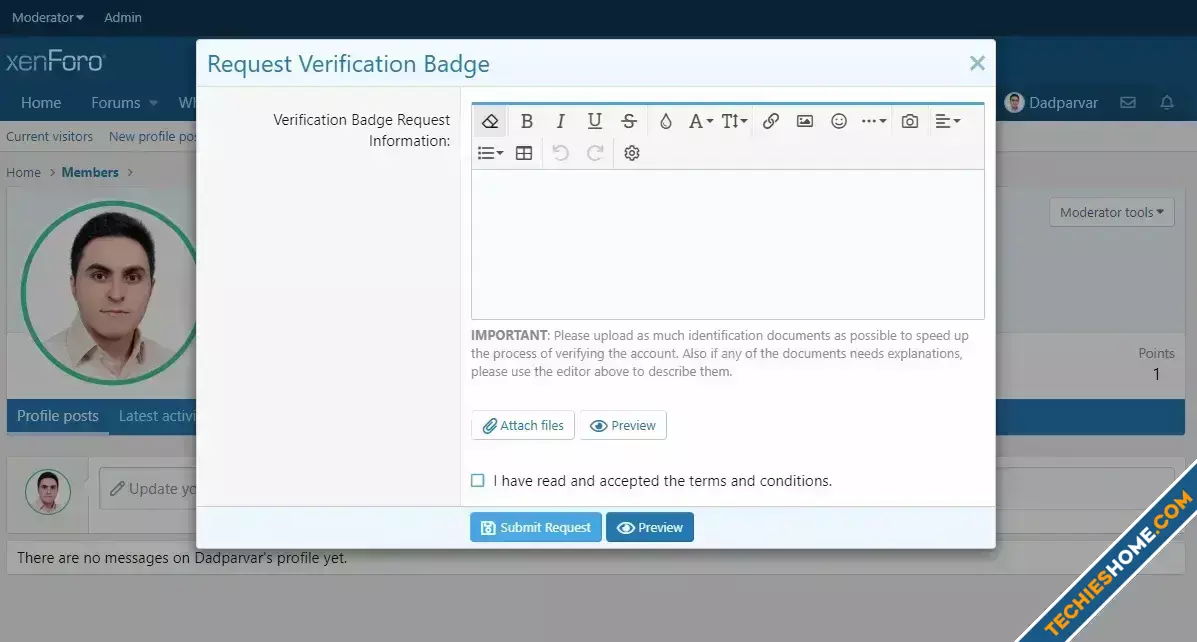Click the blue Preview button in footer

tap(650, 527)
